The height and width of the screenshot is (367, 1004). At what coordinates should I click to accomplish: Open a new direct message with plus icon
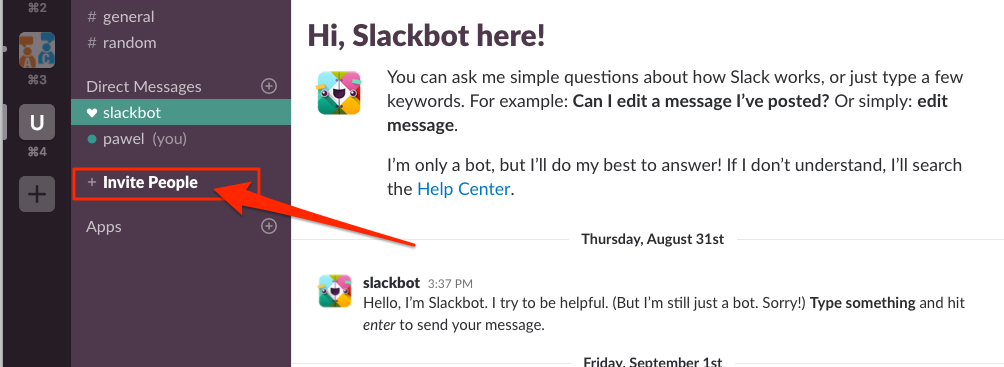(270, 86)
